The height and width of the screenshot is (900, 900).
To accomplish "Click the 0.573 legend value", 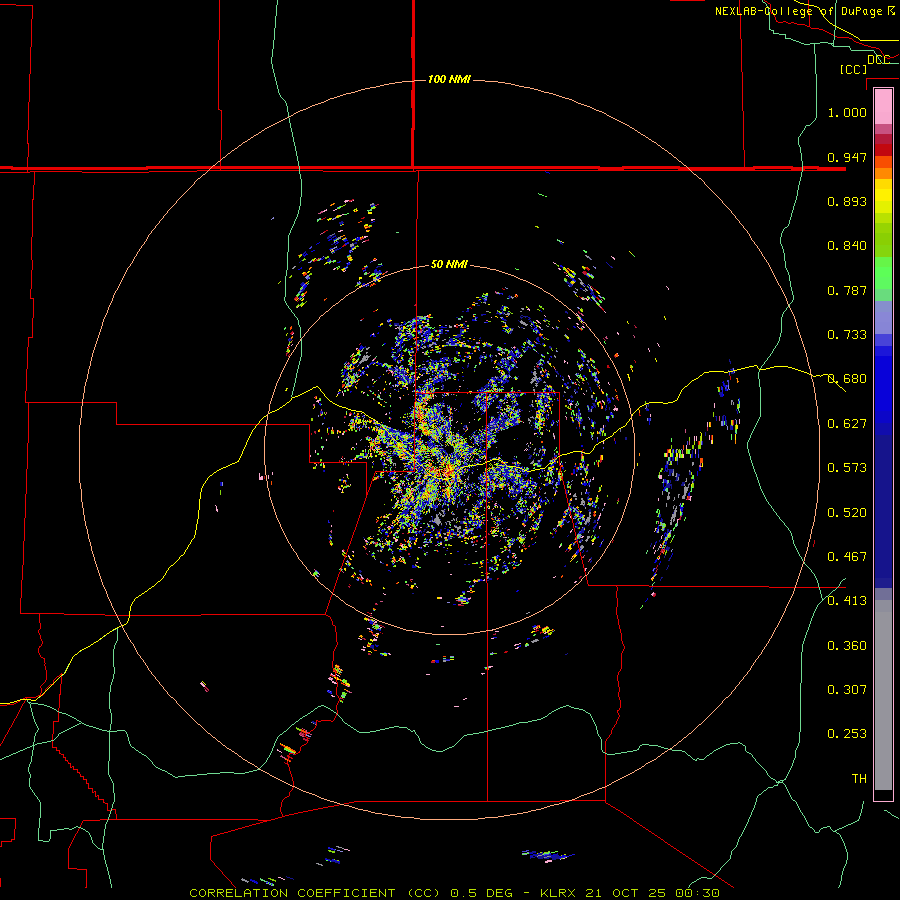I will pos(847,468).
